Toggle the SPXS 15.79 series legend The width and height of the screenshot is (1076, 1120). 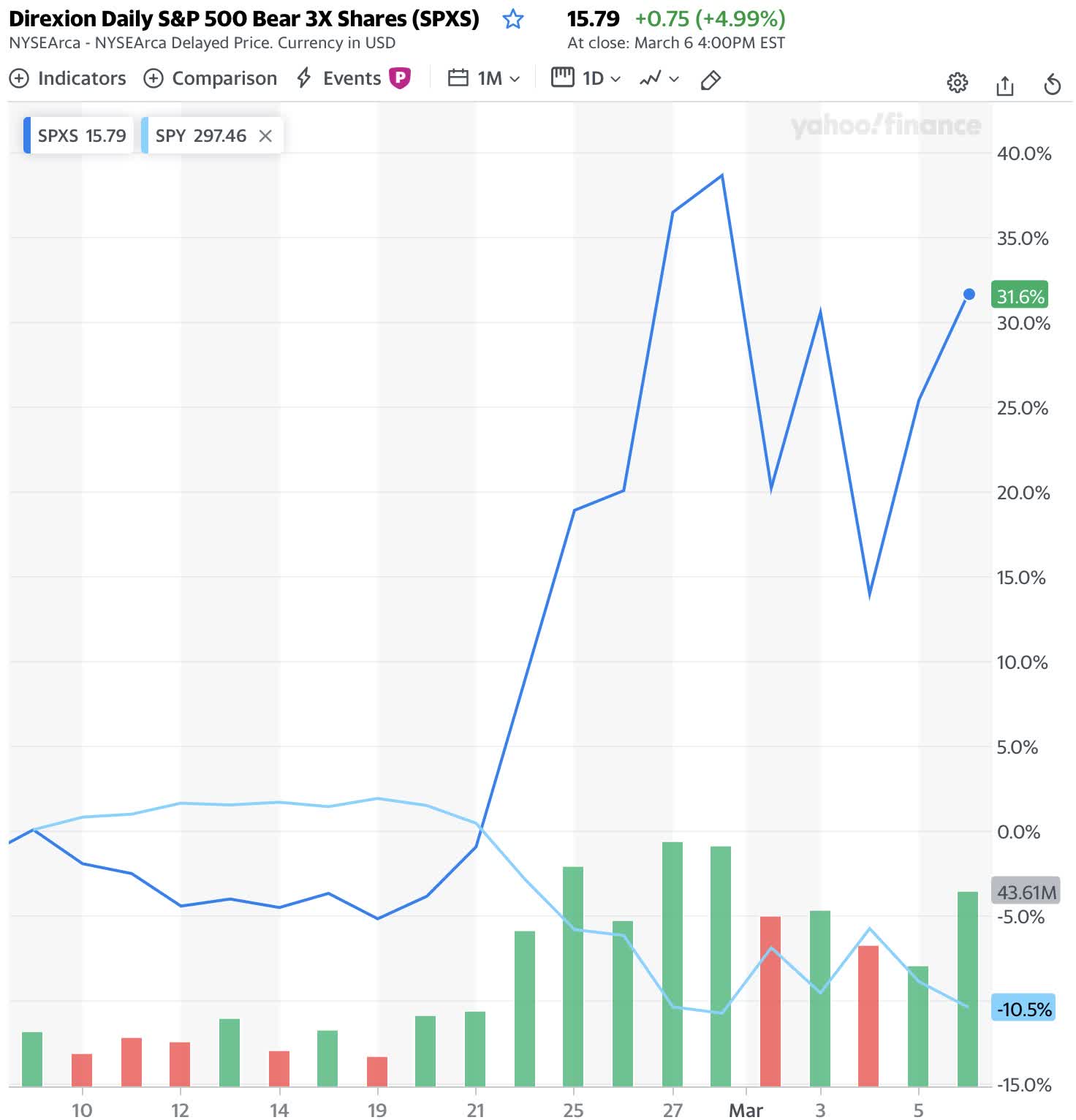pyautogui.click(x=79, y=135)
